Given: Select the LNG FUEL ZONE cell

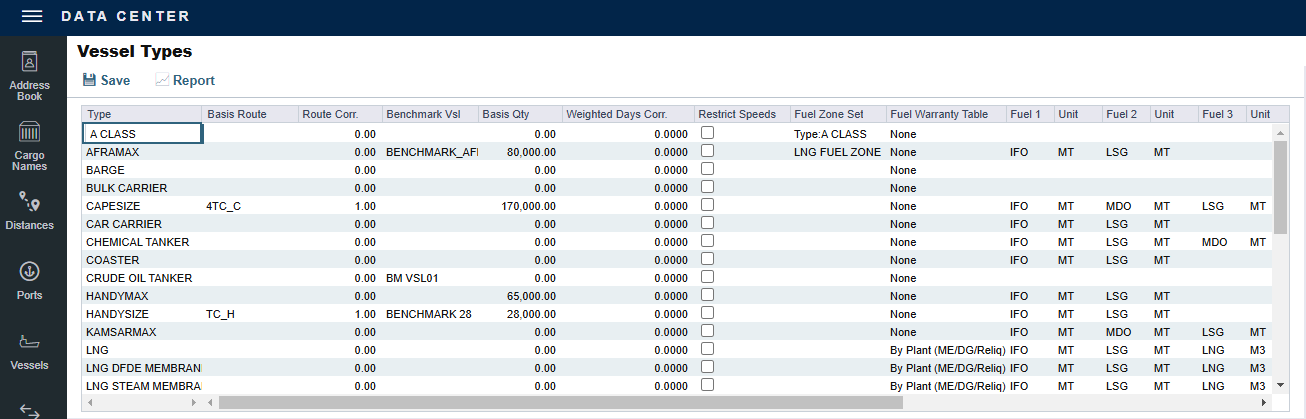Looking at the screenshot, I should (836, 152).
